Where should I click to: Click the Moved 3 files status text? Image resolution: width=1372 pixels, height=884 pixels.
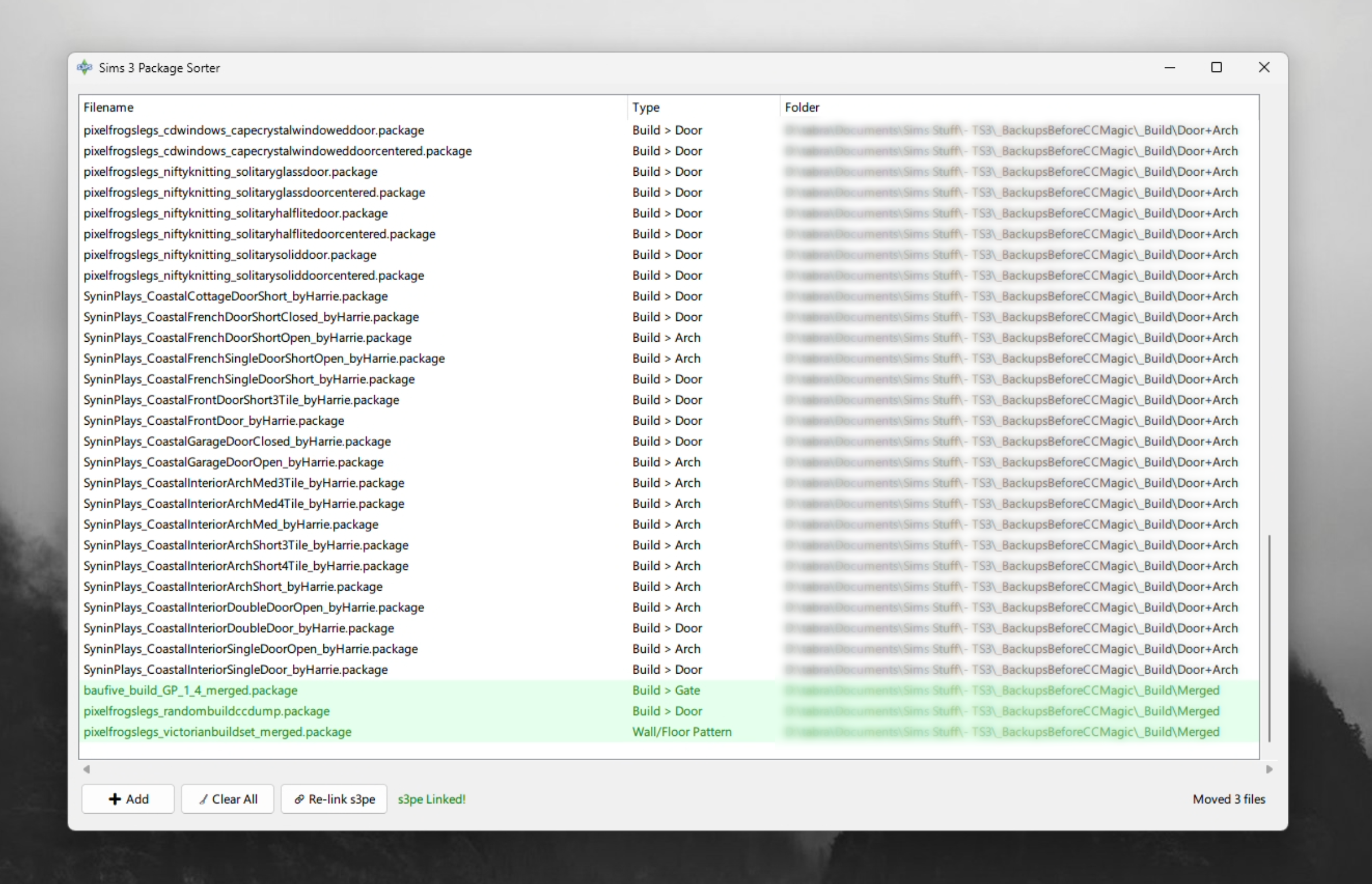(x=1228, y=799)
